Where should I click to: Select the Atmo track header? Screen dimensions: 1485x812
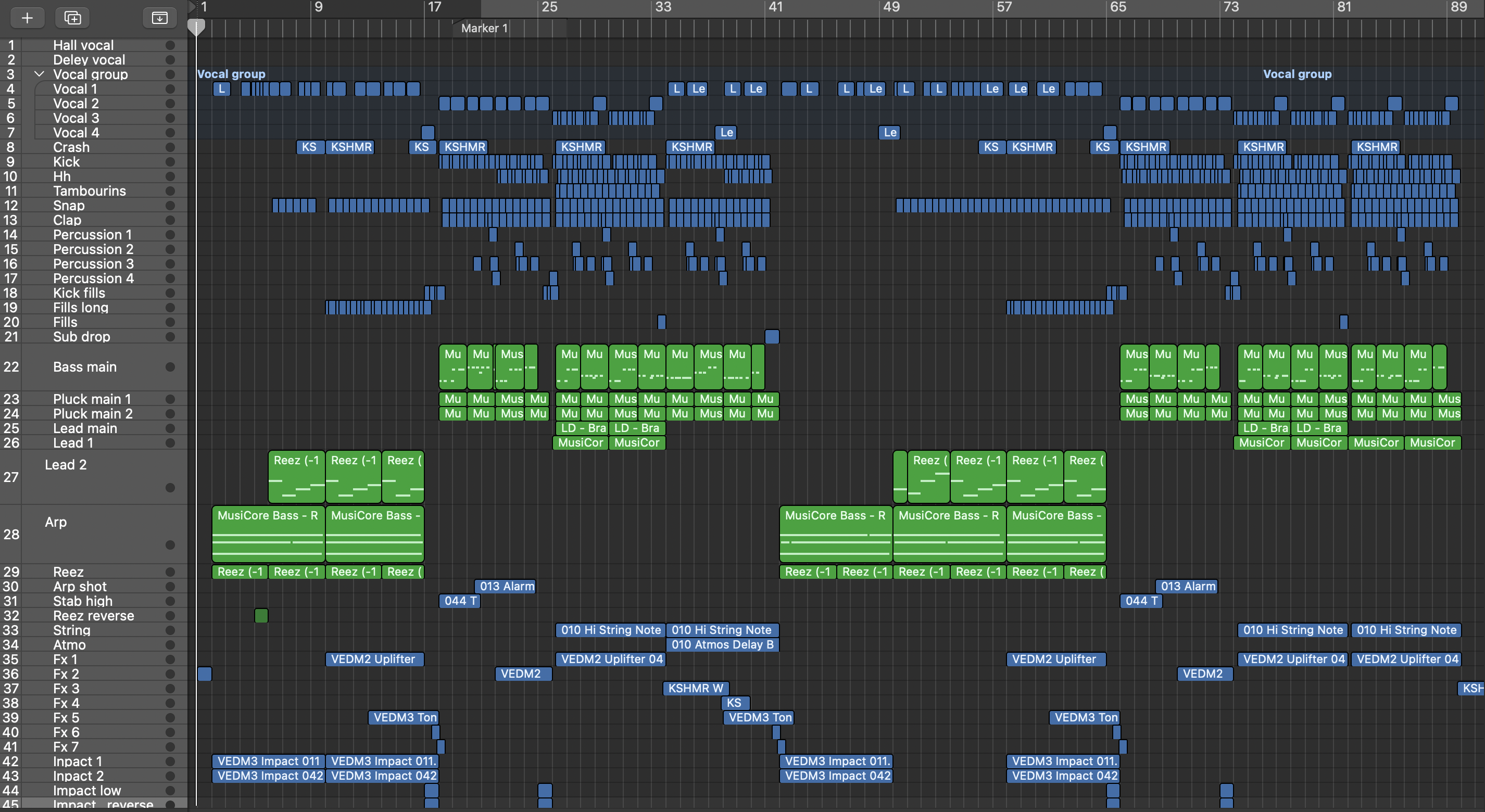point(93,645)
